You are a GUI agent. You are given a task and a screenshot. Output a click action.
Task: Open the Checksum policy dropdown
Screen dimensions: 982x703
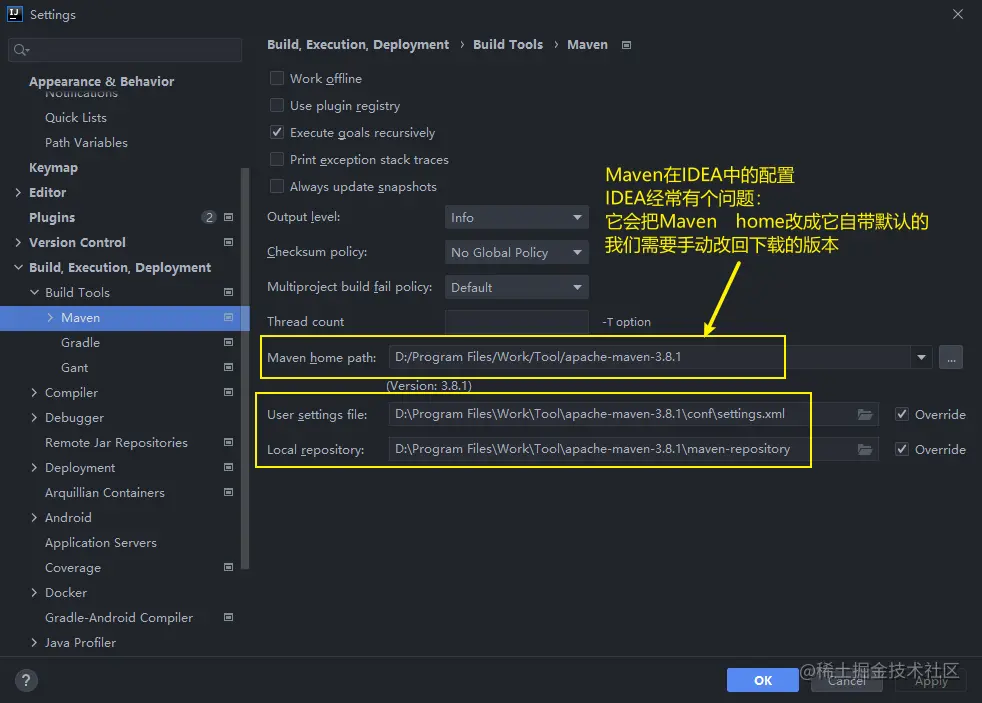[x=517, y=252]
